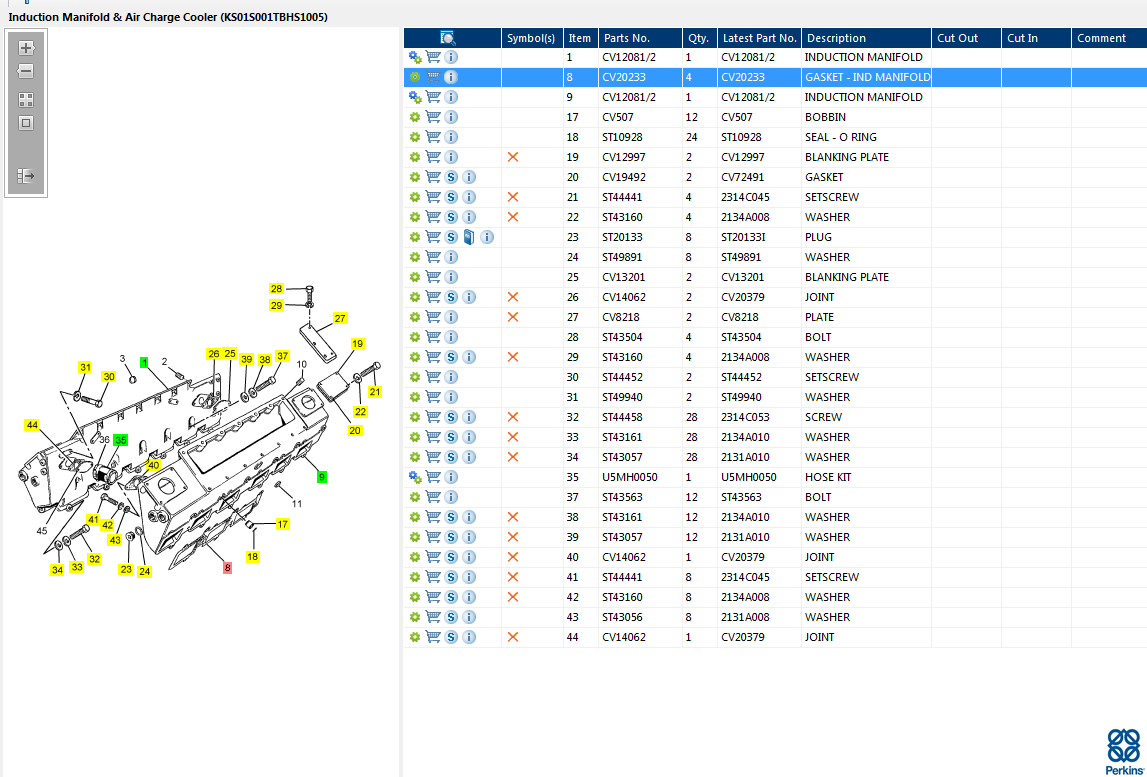Select latest part number CV72491
1147x777 pixels.
coord(742,177)
